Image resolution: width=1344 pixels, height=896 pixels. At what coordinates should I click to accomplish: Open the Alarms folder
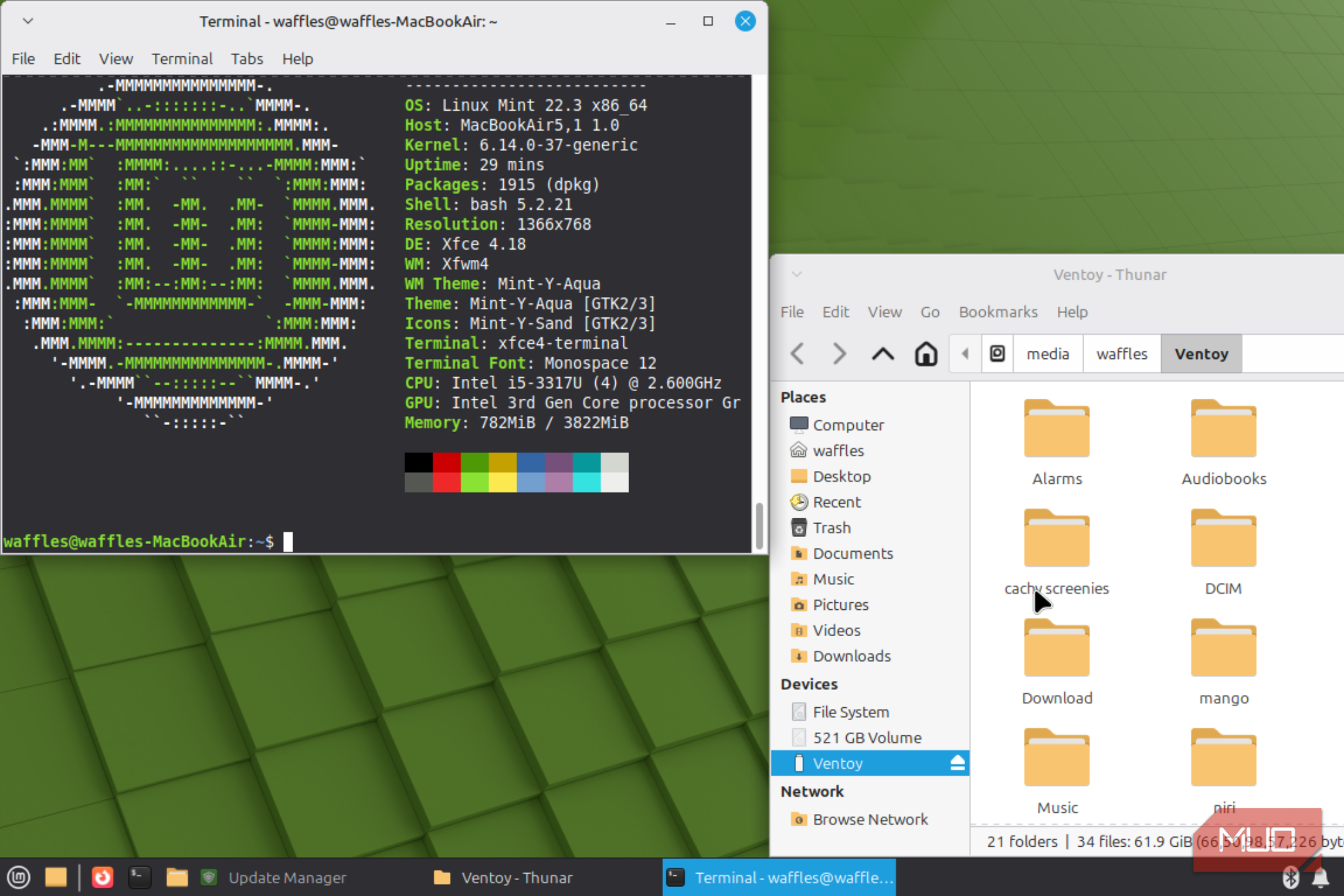(x=1057, y=442)
